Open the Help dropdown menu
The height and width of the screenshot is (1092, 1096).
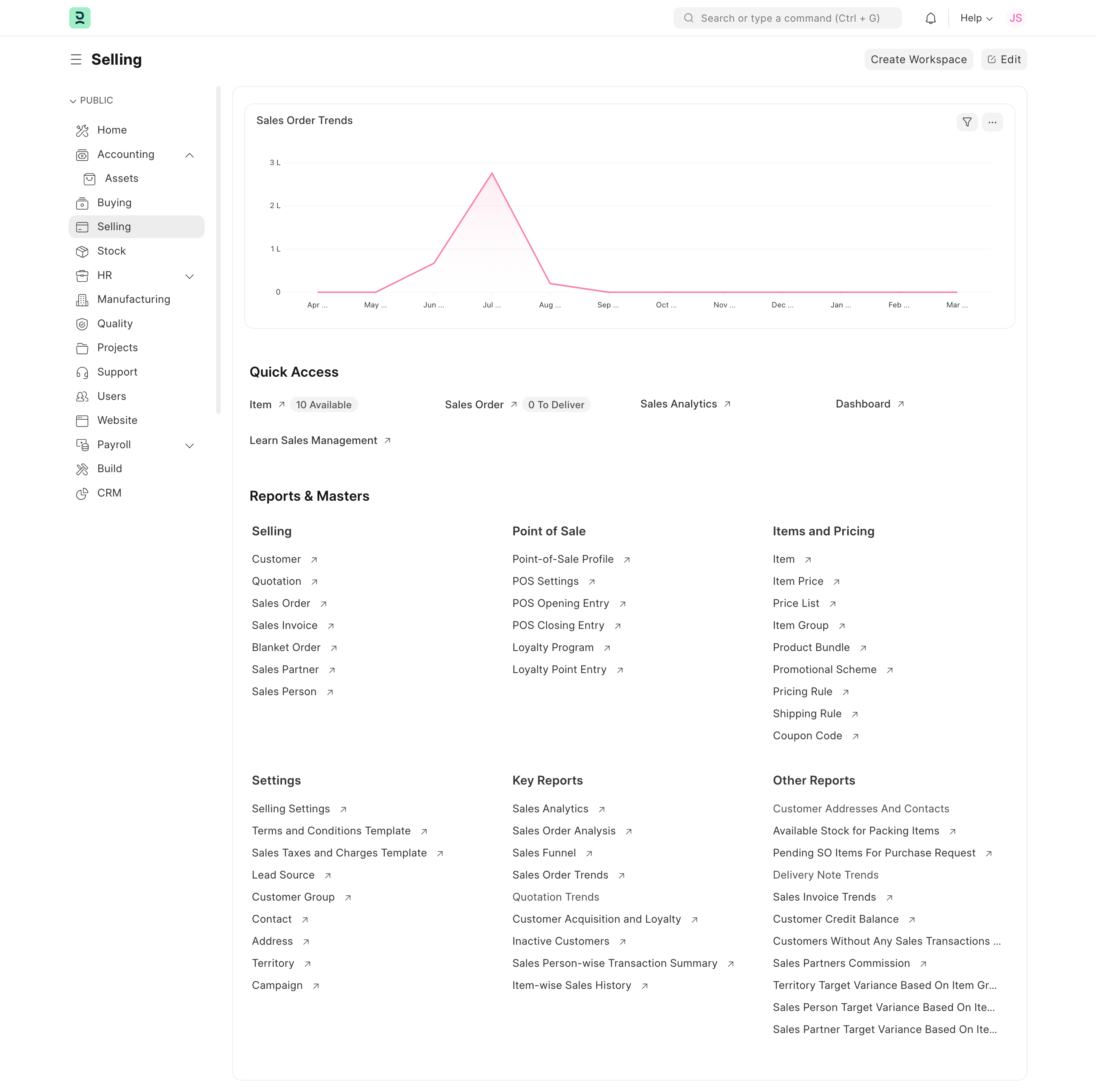tap(976, 18)
